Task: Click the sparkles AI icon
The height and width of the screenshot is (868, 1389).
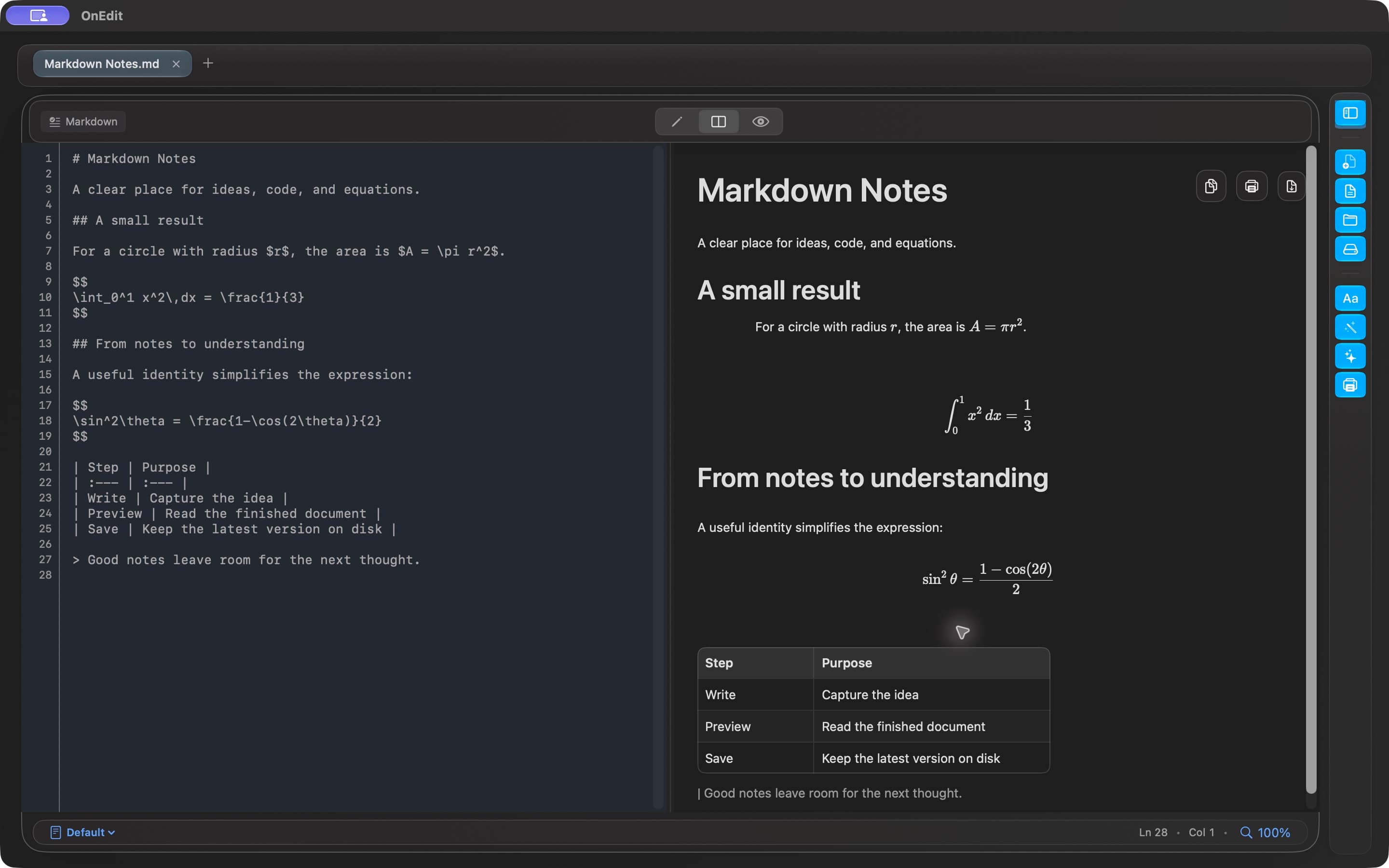Action: pos(1350,356)
